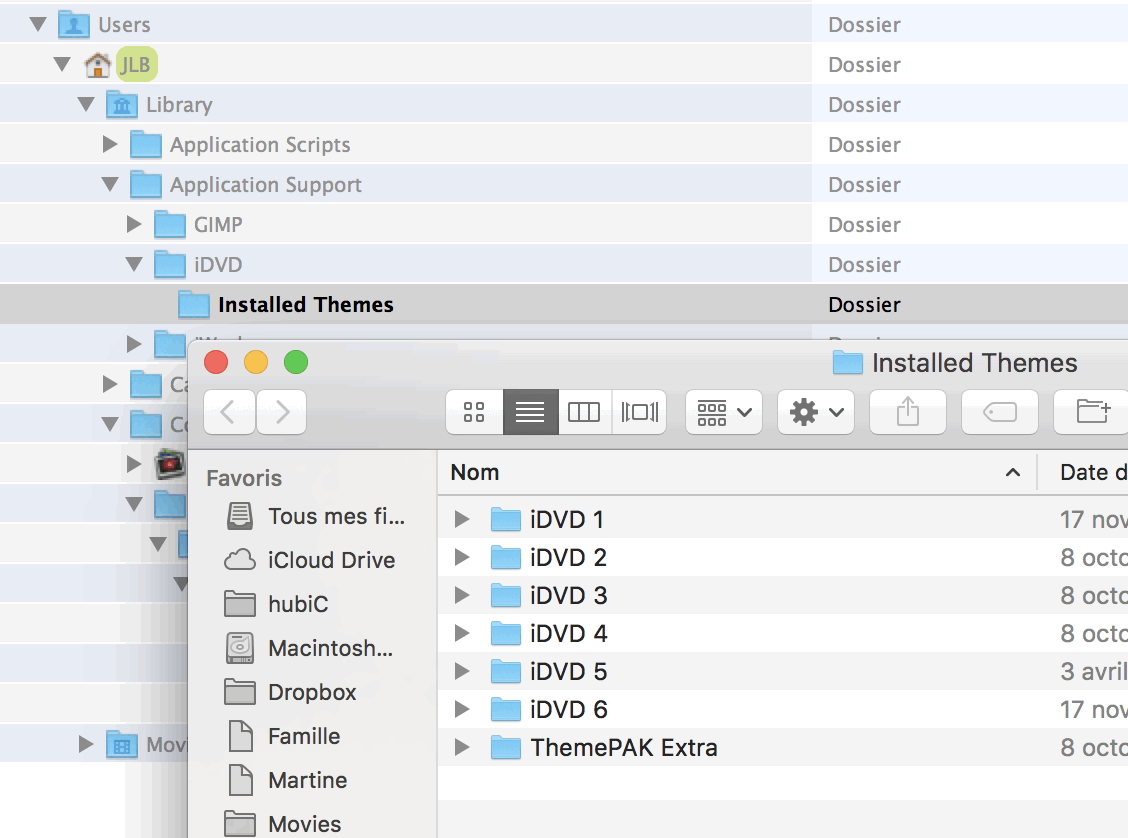Select Installed Themes in background tree
This screenshot has height=838, width=1128.
(564, 305)
